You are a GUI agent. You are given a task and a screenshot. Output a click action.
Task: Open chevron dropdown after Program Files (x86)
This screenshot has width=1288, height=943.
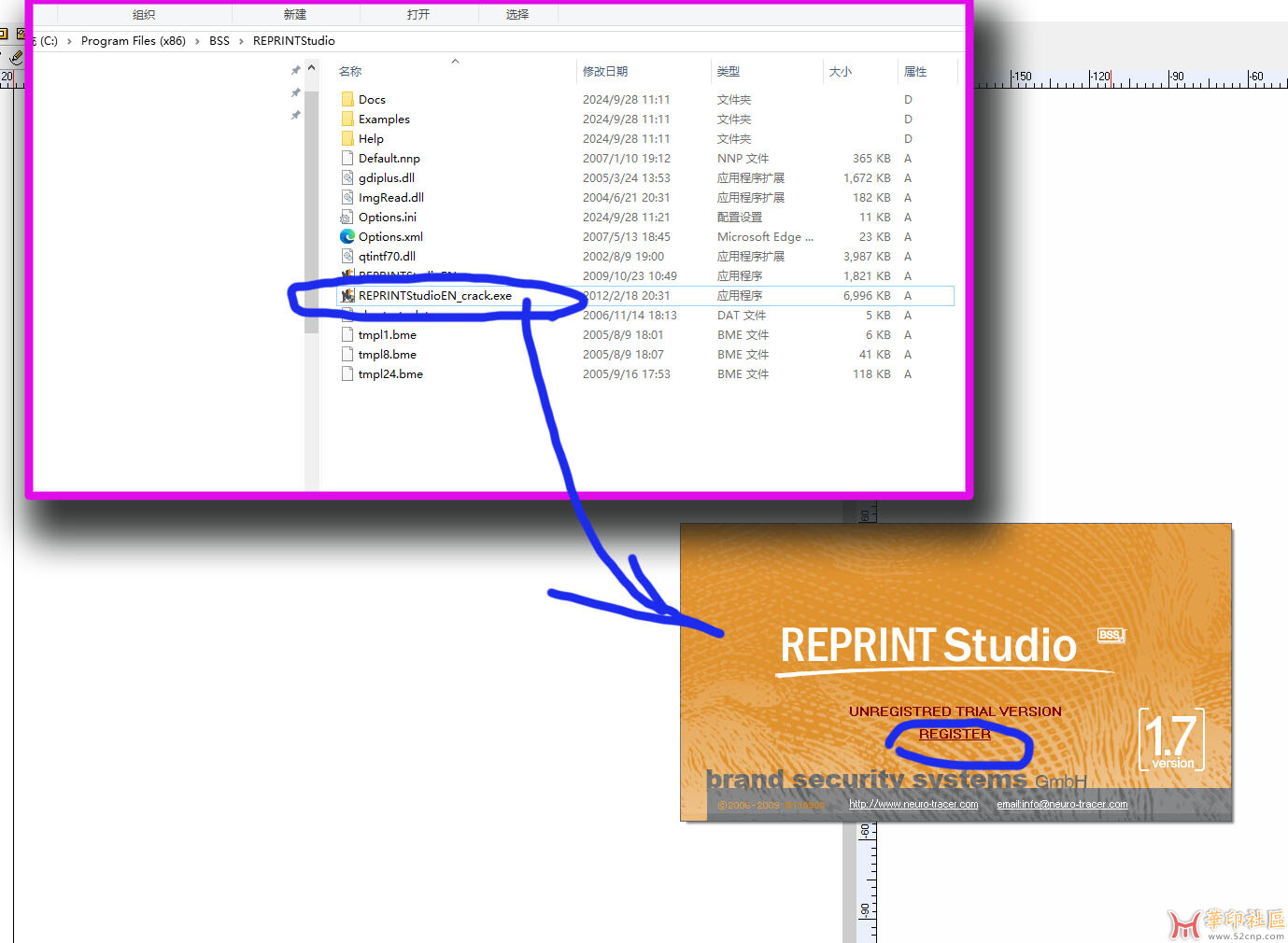pos(197,41)
